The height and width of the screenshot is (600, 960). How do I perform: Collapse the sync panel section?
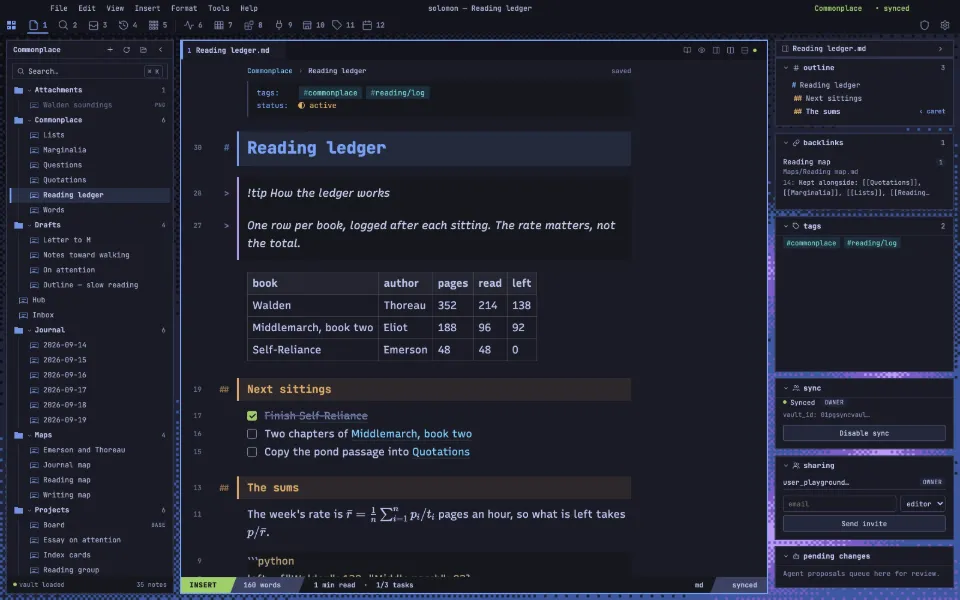click(x=786, y=388)
